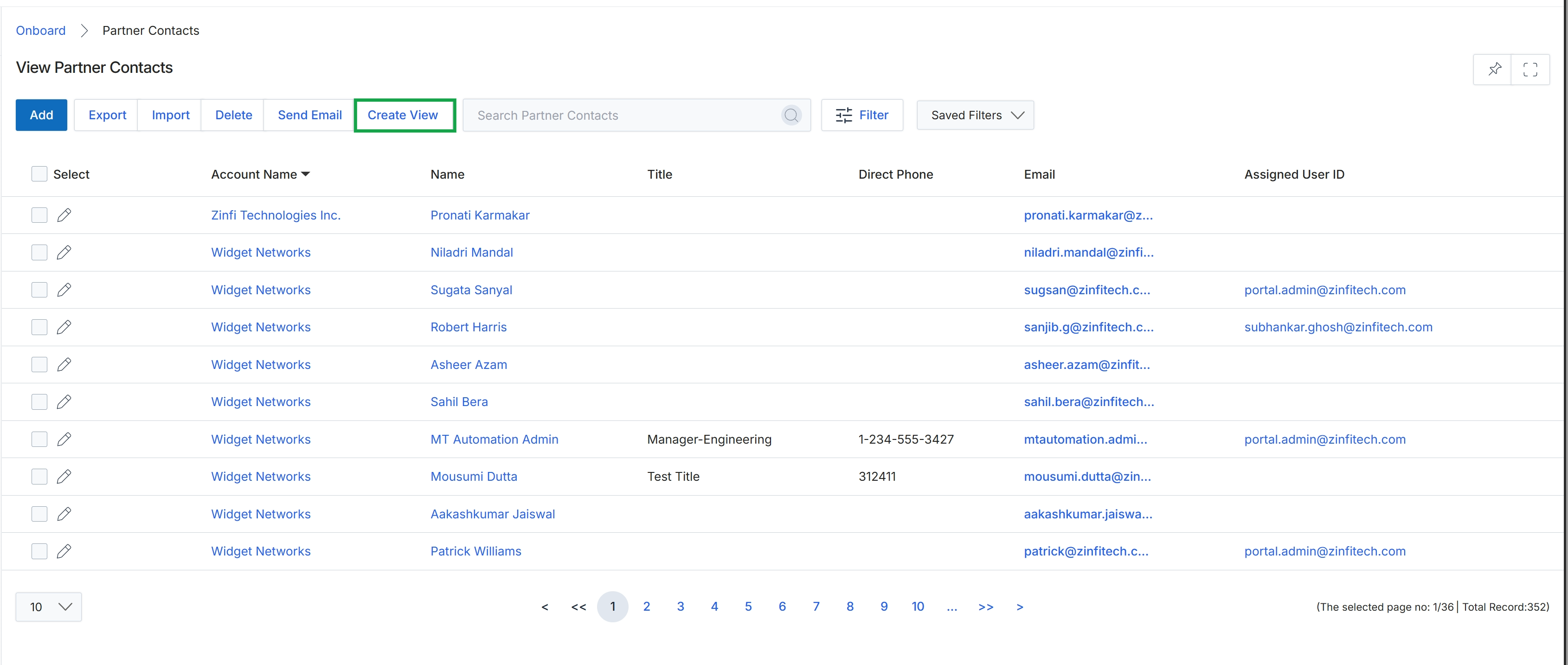This screenshot has height=665, width=1568.
Task: Open Zinfi Technologies Inc. account link
Action: (x=276, y=215)
